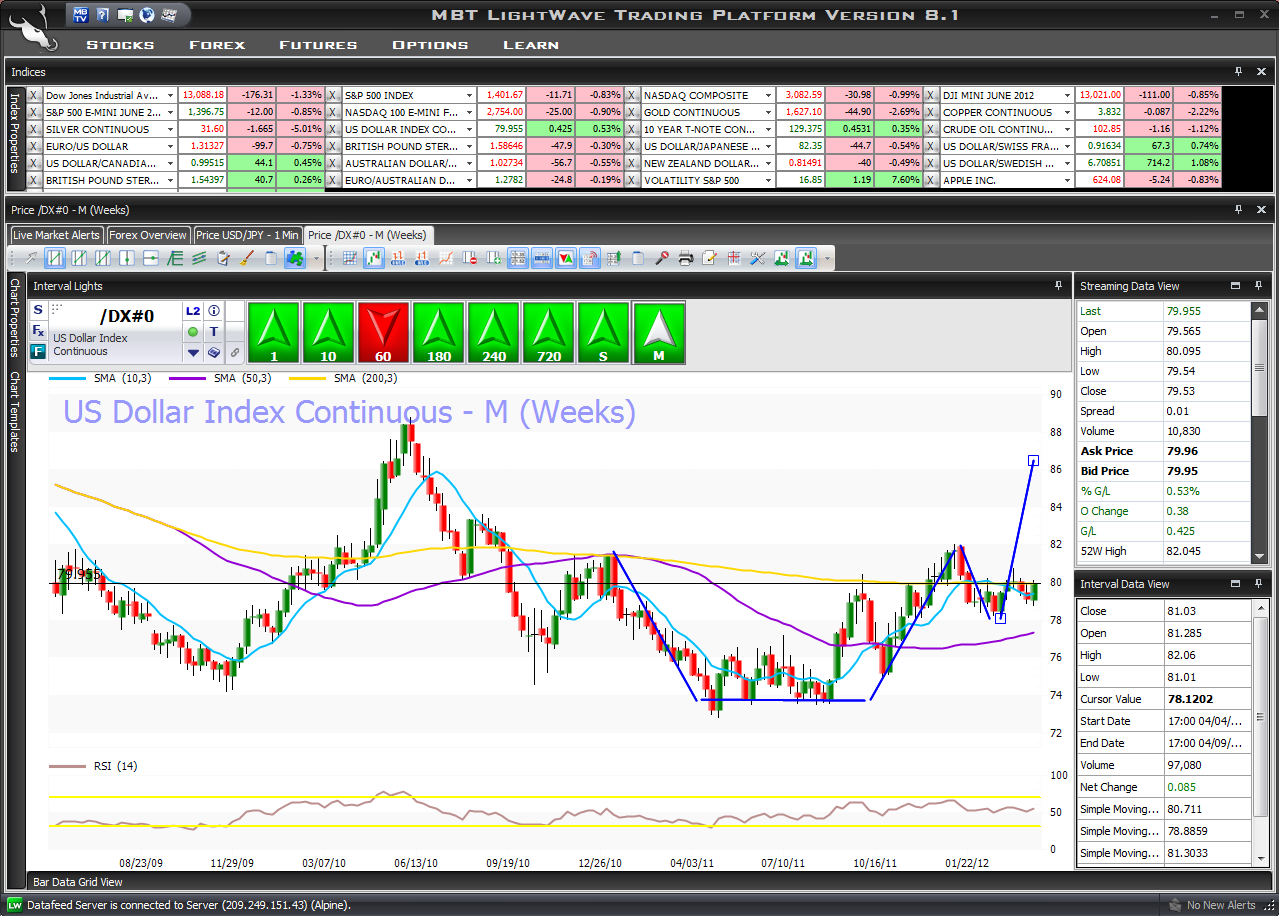1279x916 pixels.
Task: Open the help question mark icon
Action: tap(103, 15)
